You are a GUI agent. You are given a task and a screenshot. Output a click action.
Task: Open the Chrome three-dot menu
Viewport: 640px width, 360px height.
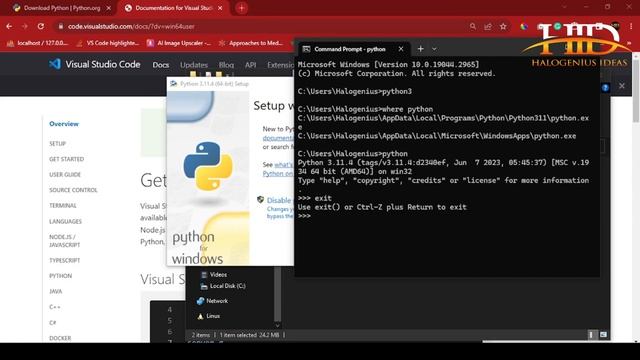pyautogui.click(x=631, y=27)
